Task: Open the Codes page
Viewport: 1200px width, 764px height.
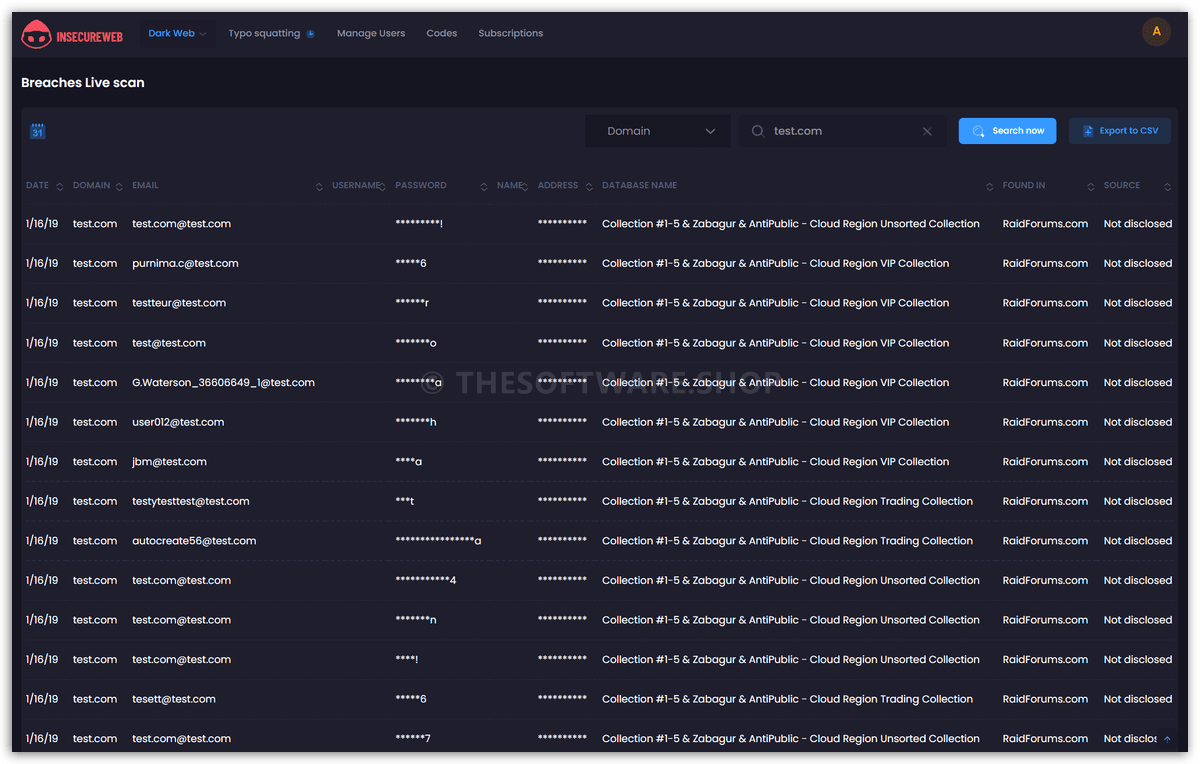Action: point(442,33)
